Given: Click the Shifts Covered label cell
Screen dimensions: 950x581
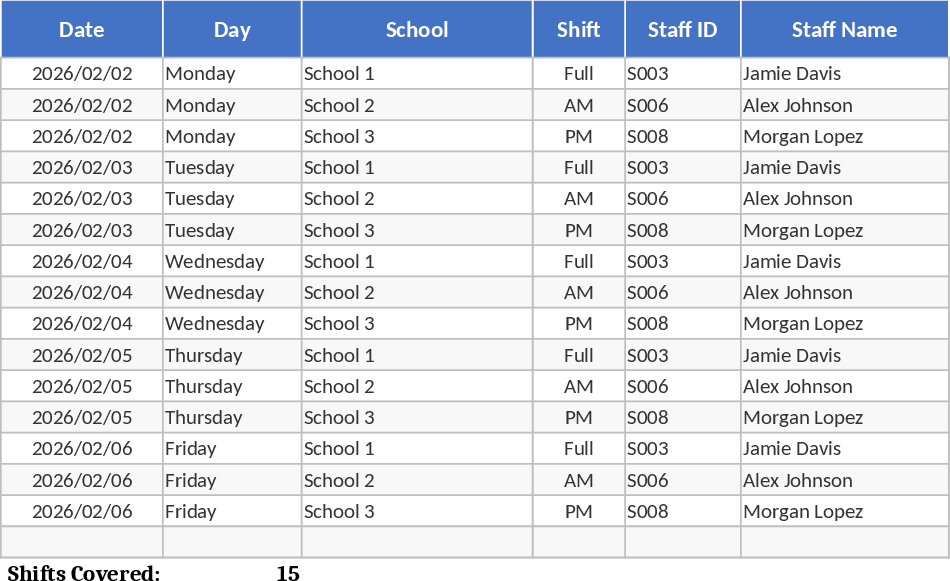Looking at the screenshot, I should [x=83, y=573].
